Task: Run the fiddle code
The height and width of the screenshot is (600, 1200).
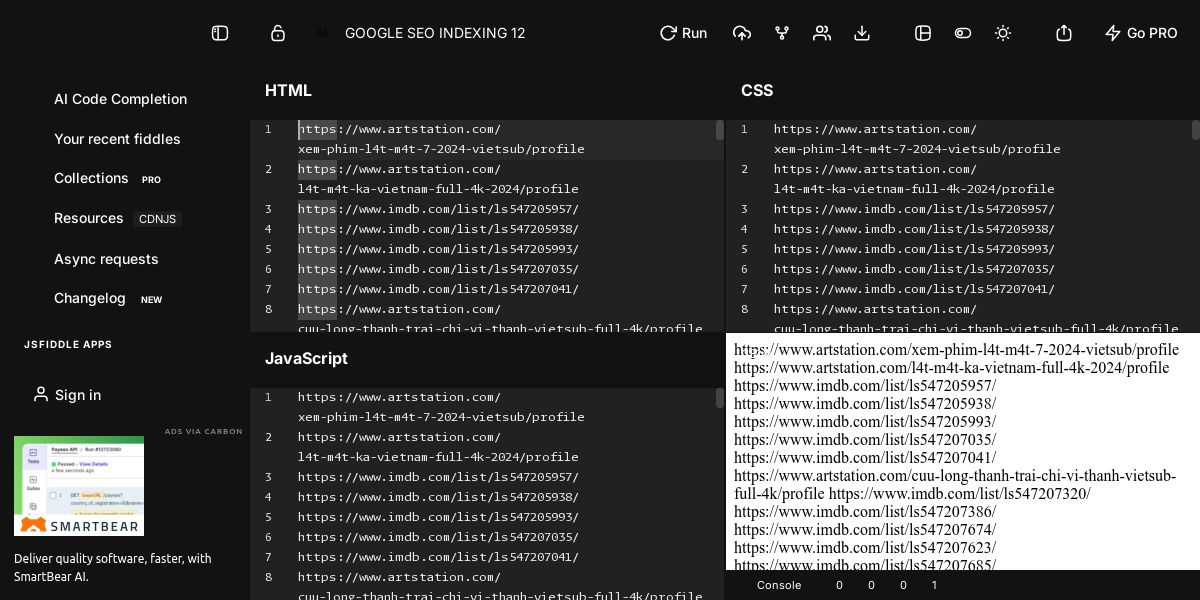Action: pyautogui.click(x=683, y=33)
